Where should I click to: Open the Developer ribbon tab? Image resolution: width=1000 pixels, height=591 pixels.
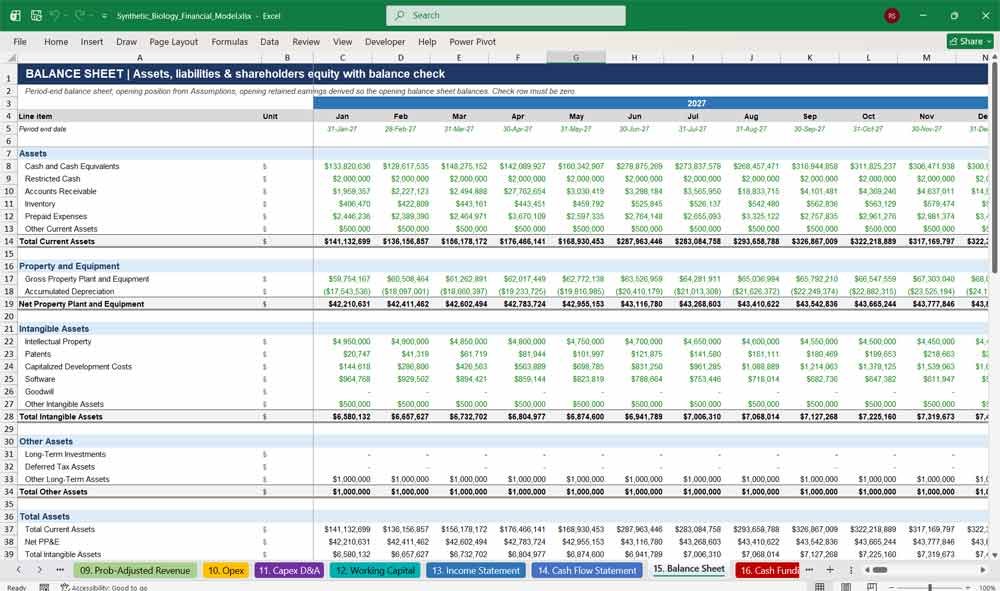pyautogui.click(x=385, y=41)
